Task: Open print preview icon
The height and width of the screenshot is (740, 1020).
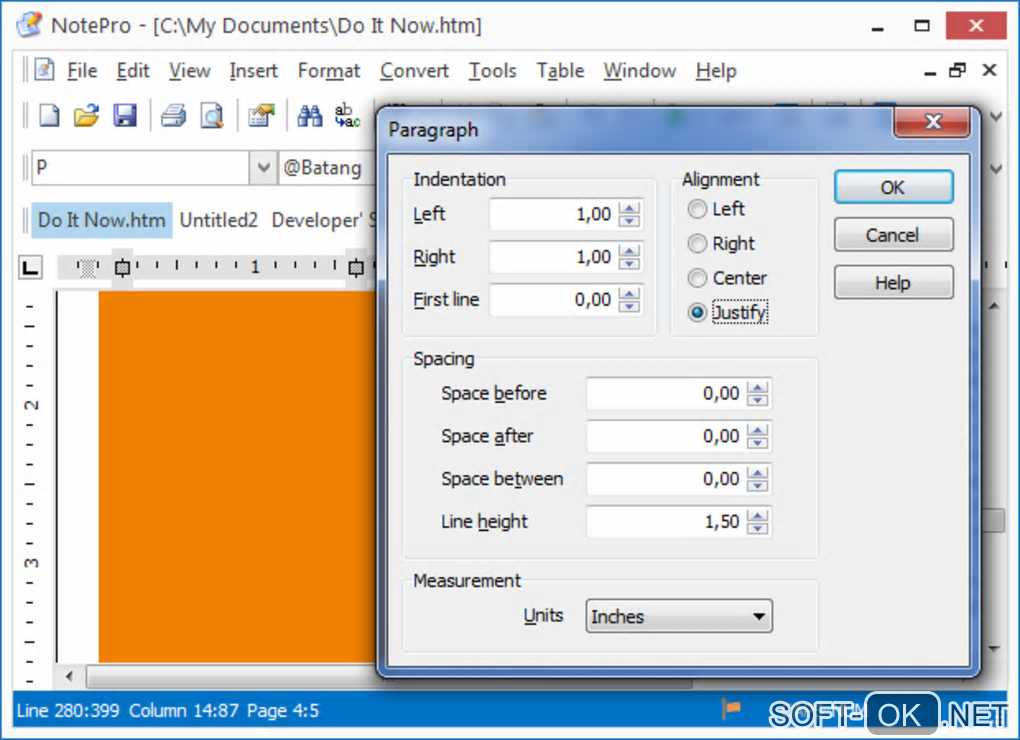Action: (211, 116)
